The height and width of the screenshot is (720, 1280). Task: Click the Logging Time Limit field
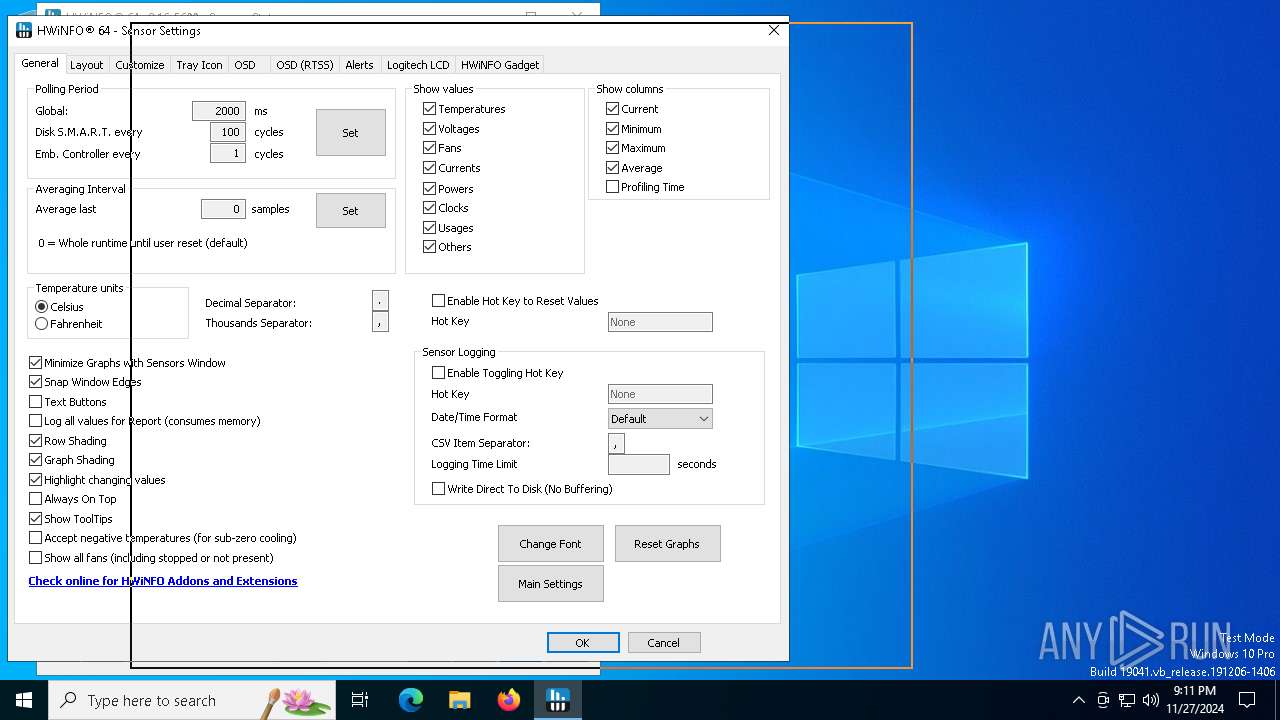click(639, 464)
